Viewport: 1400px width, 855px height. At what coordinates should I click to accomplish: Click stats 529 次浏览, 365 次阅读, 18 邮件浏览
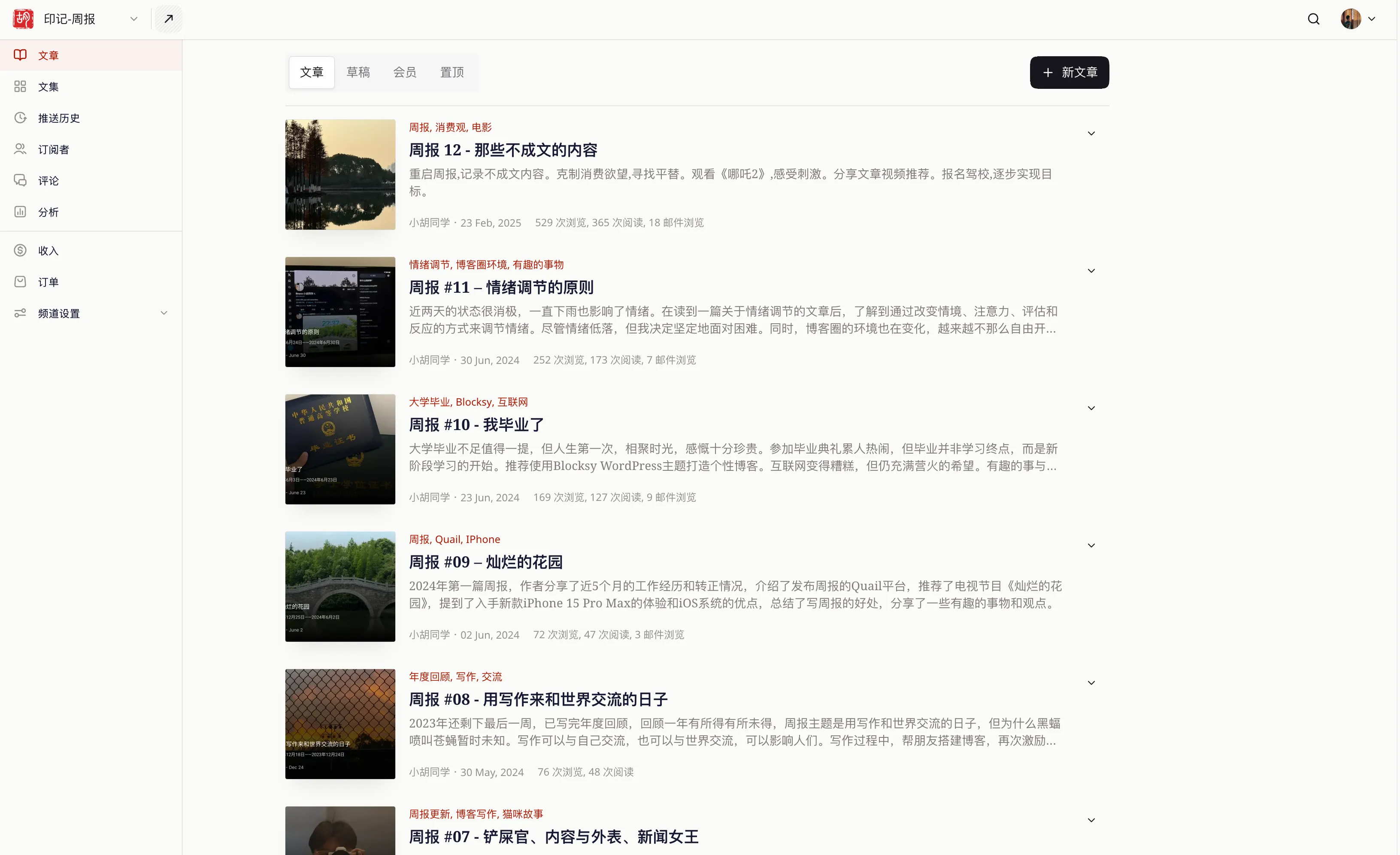tap(619, 223)
